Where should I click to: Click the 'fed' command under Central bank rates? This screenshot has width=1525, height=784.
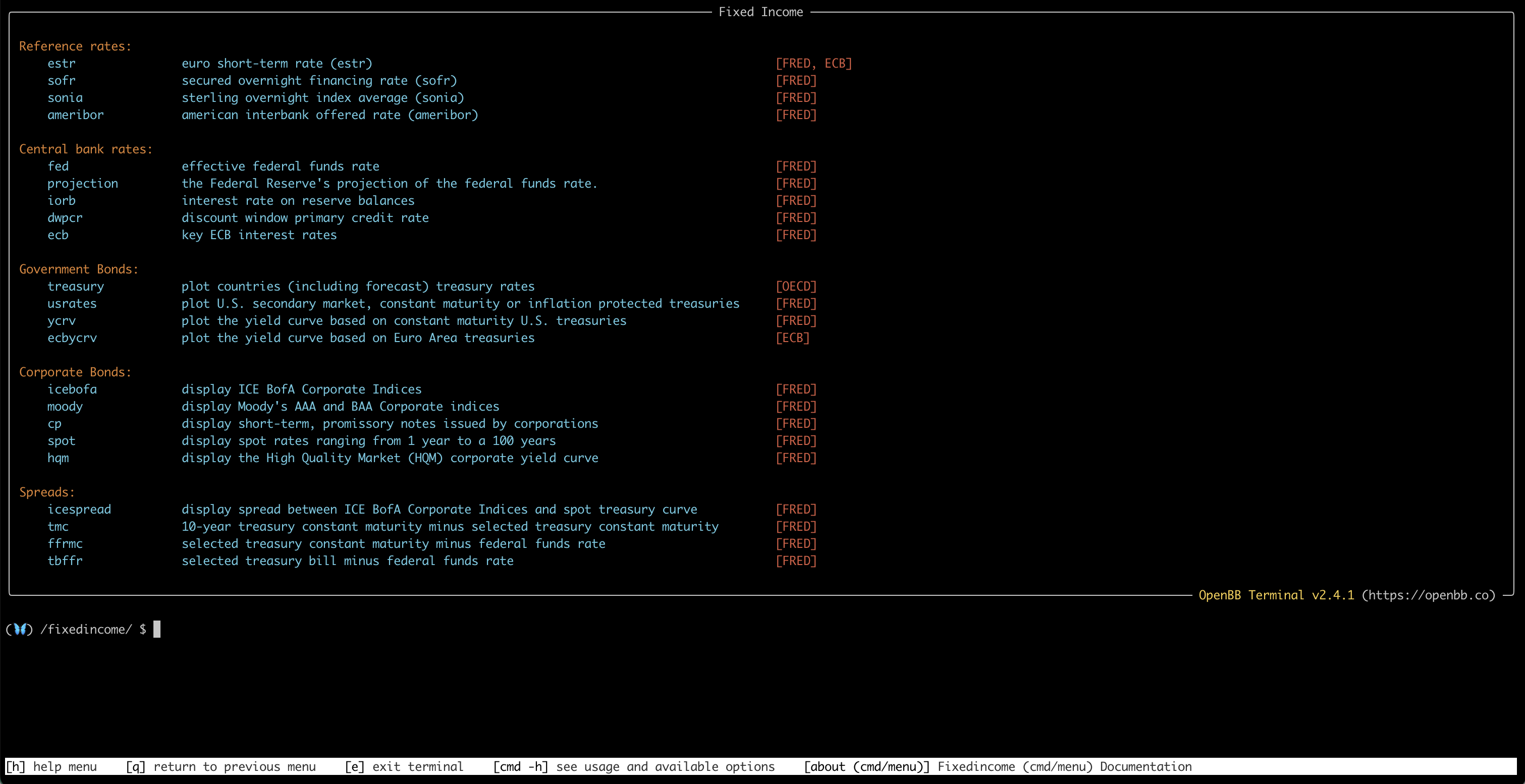tap(58, 166)
